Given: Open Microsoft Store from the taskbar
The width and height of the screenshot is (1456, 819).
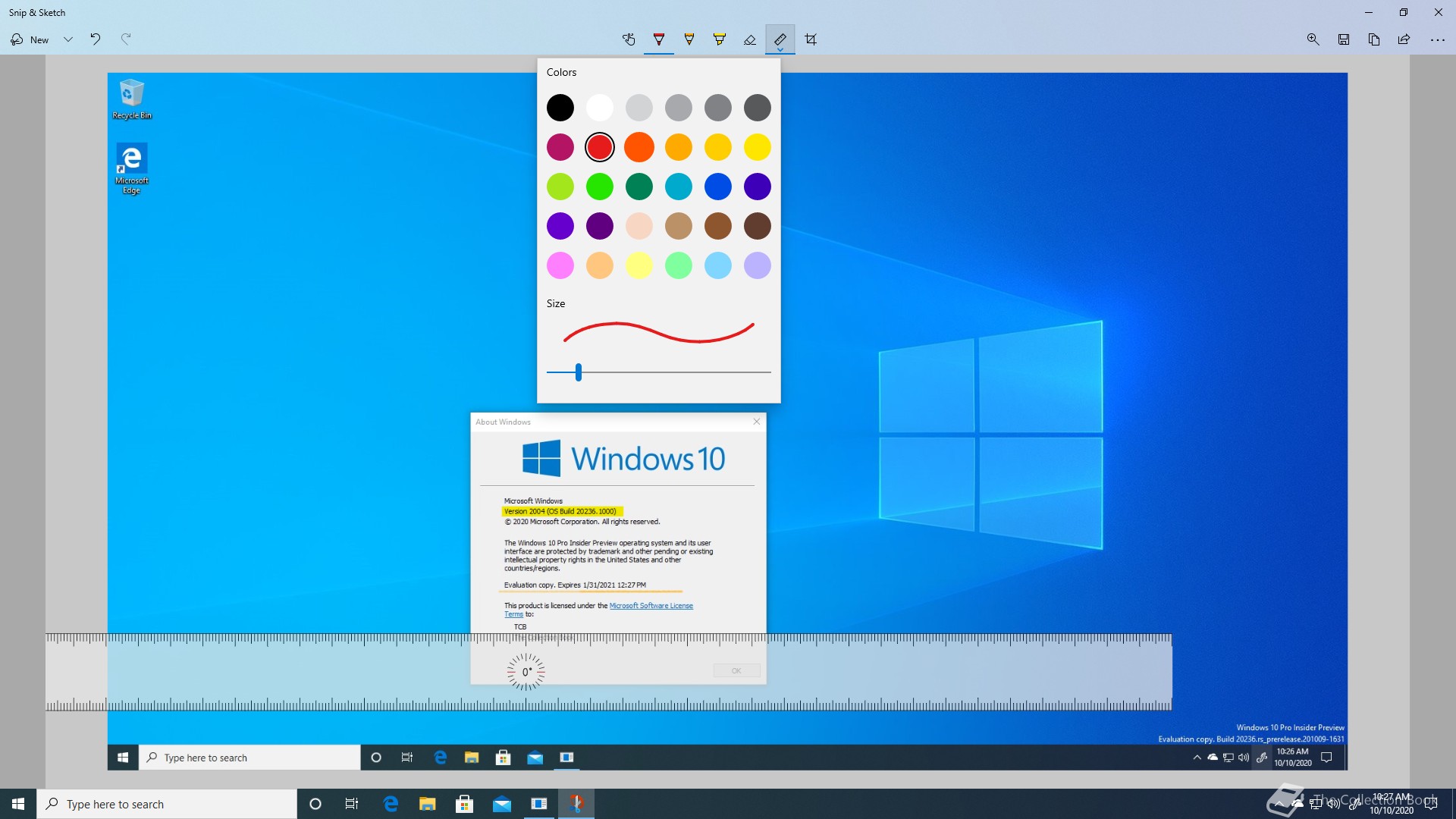Looking at the screenshot, I should coord(465,804).
